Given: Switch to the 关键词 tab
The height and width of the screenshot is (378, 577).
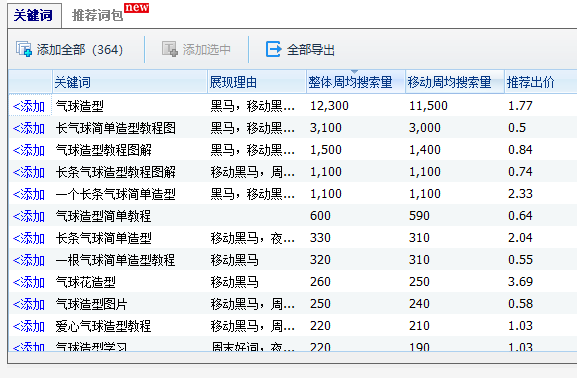Looking at the screenshot, I should 33,15.
